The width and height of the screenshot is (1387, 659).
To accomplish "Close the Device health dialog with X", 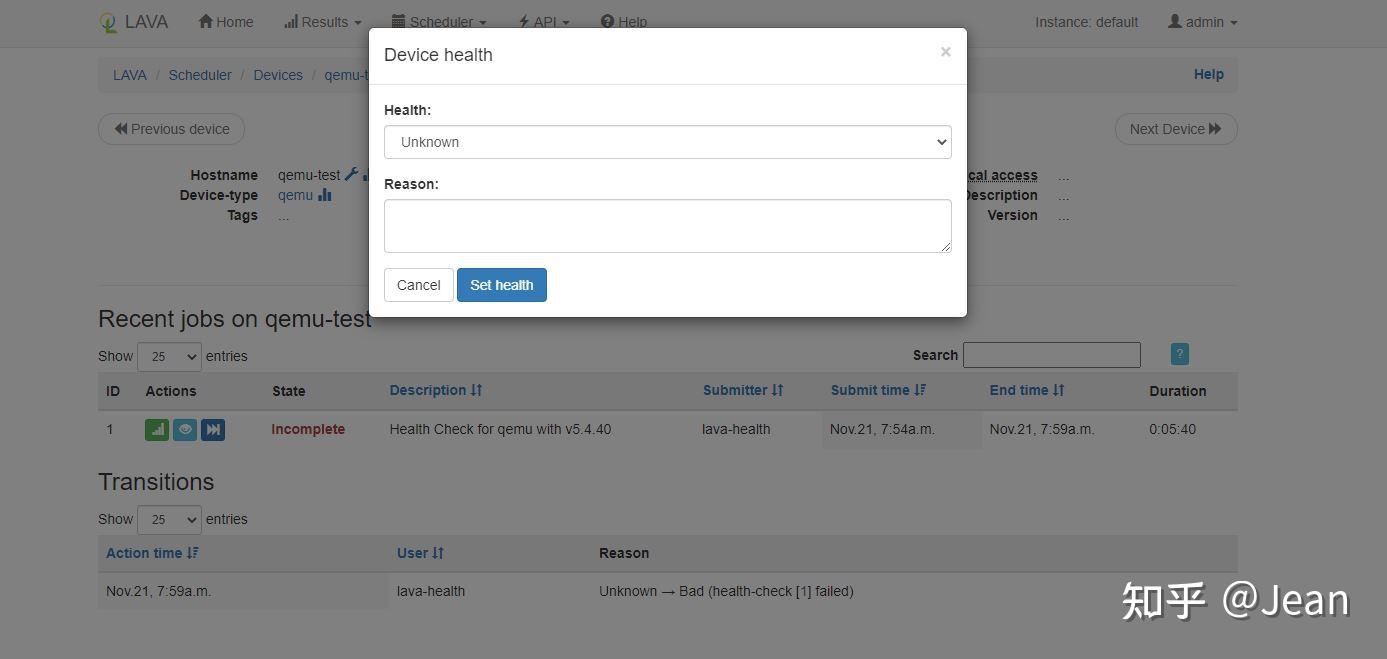I will 945,52.
